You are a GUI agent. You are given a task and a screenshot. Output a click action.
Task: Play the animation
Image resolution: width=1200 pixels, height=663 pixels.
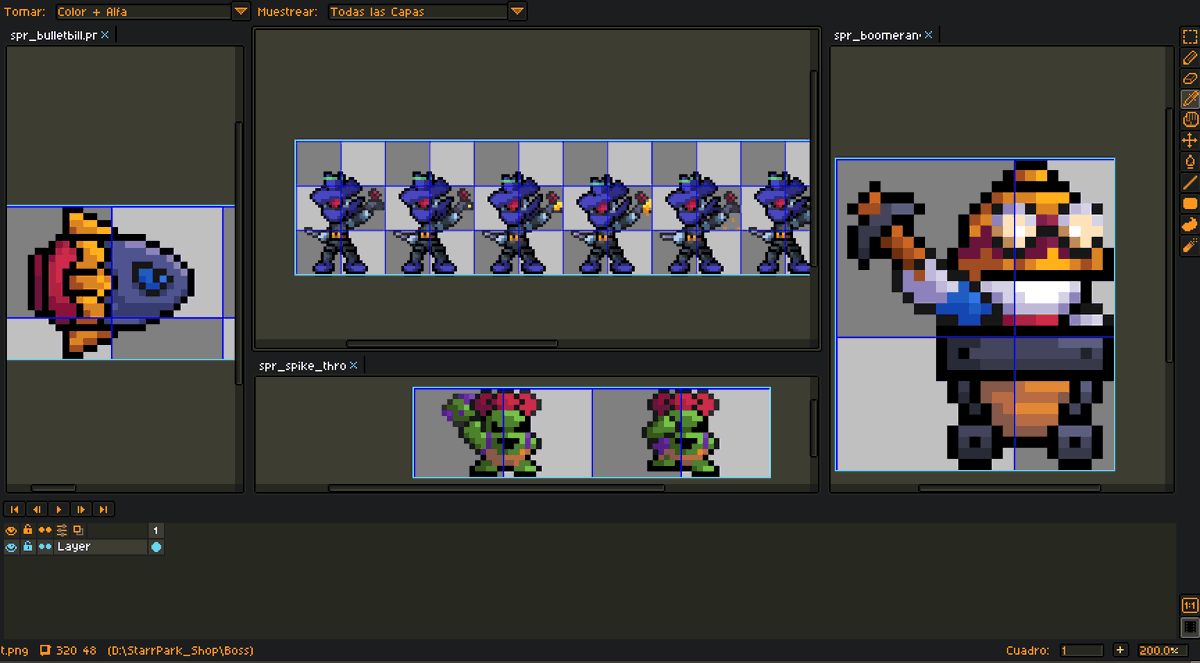coord(59,509)
